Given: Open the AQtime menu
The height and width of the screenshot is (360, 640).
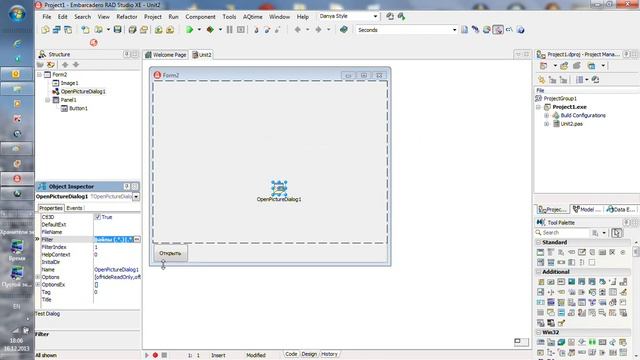Looking at the screenshot, I should pos(253,17).
